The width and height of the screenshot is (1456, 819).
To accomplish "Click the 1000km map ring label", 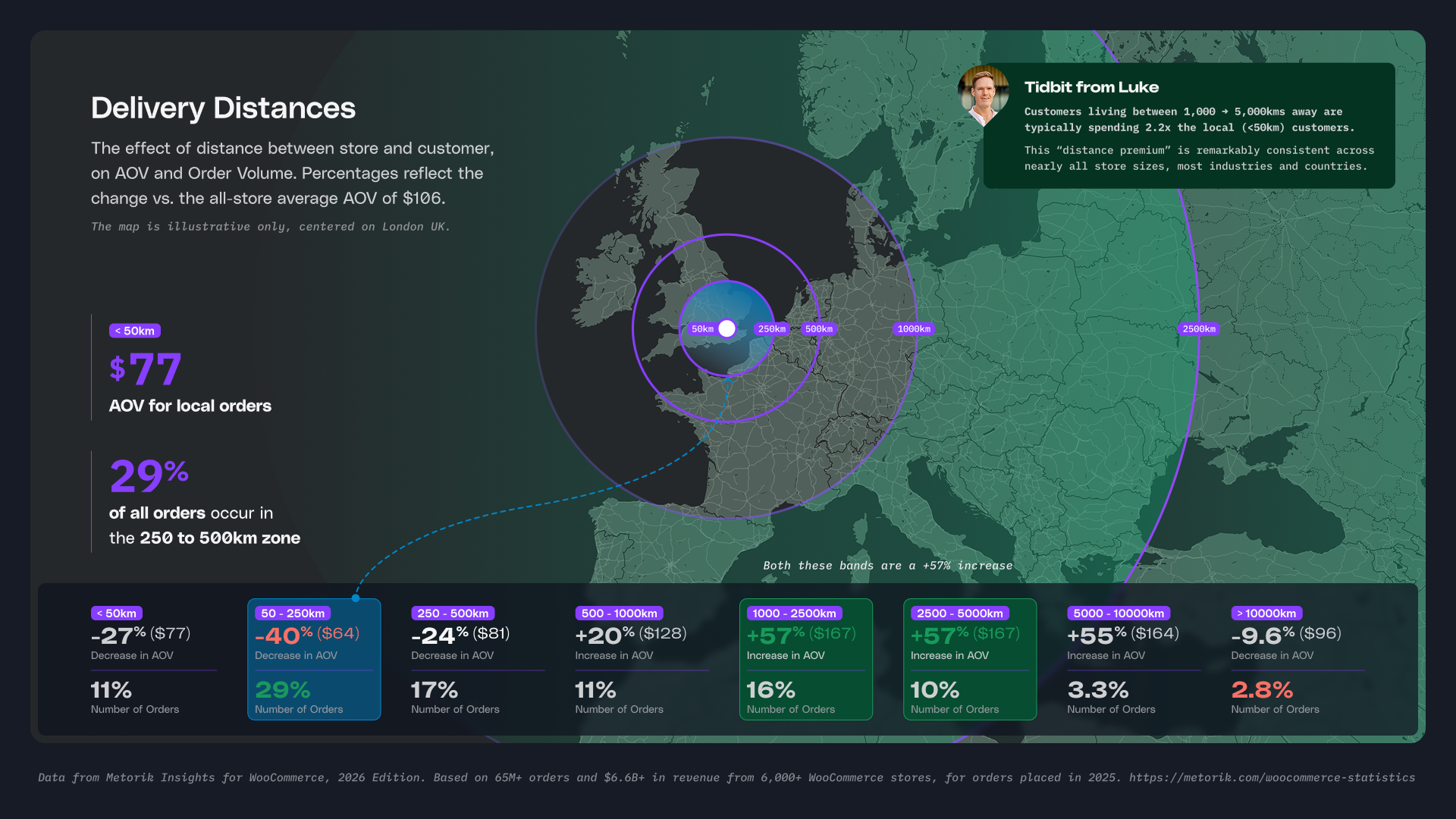I will tap(914, 329).
